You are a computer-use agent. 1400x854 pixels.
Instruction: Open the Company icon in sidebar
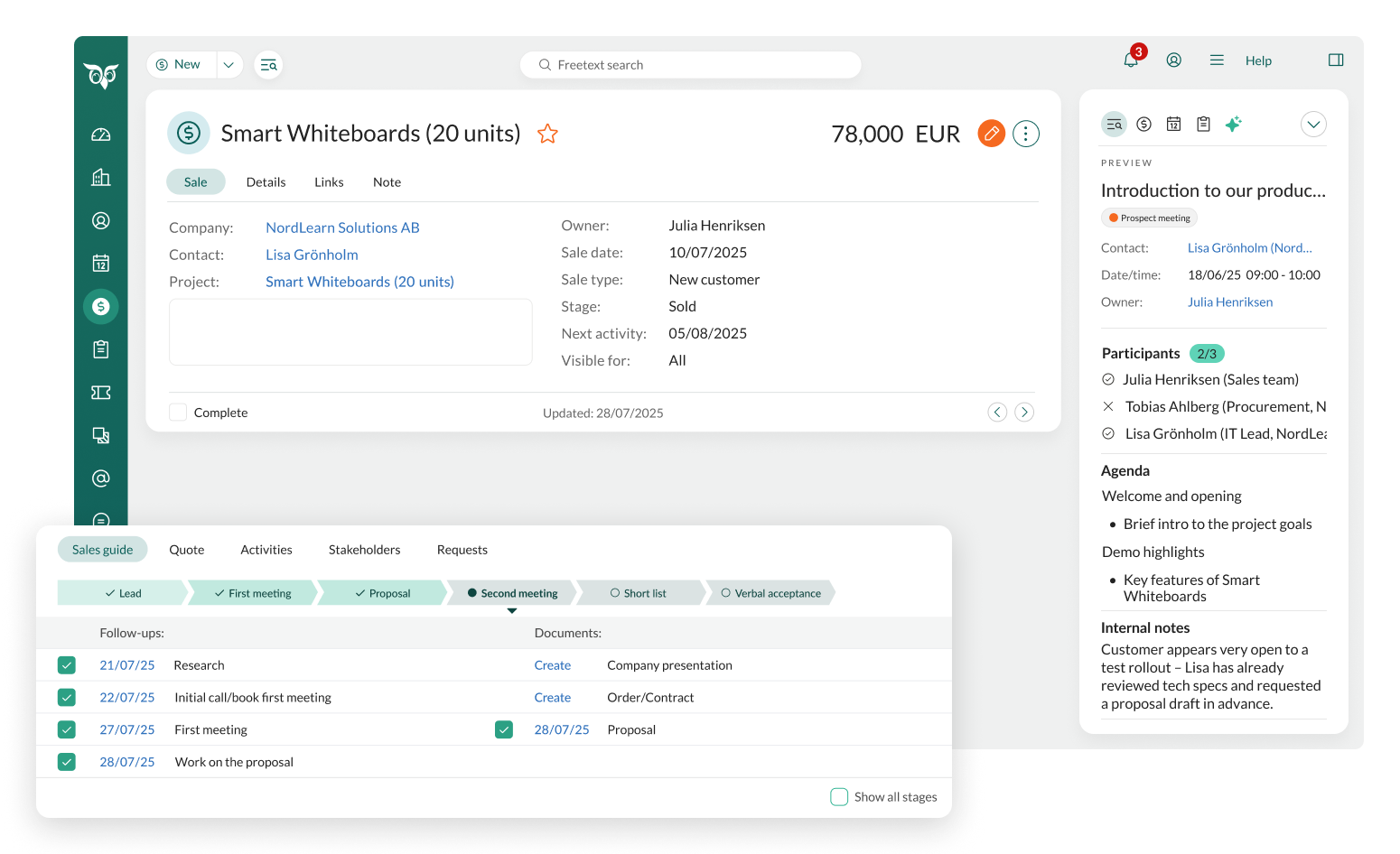101,178
